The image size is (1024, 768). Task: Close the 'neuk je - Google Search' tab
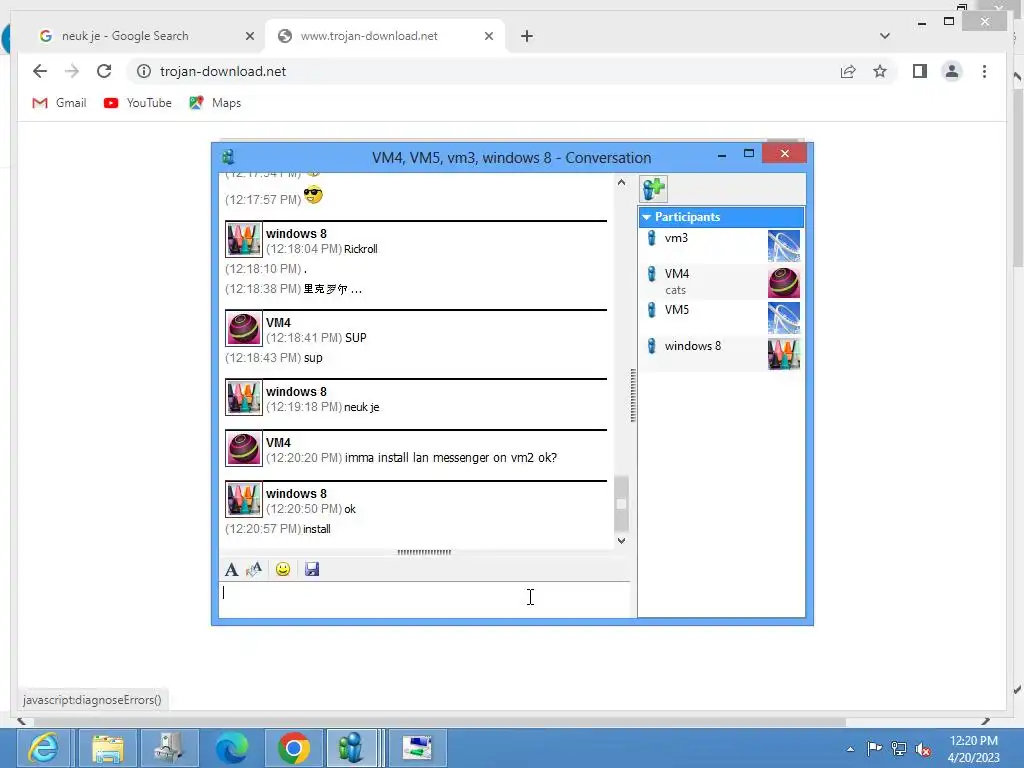(x=249, y=37)
